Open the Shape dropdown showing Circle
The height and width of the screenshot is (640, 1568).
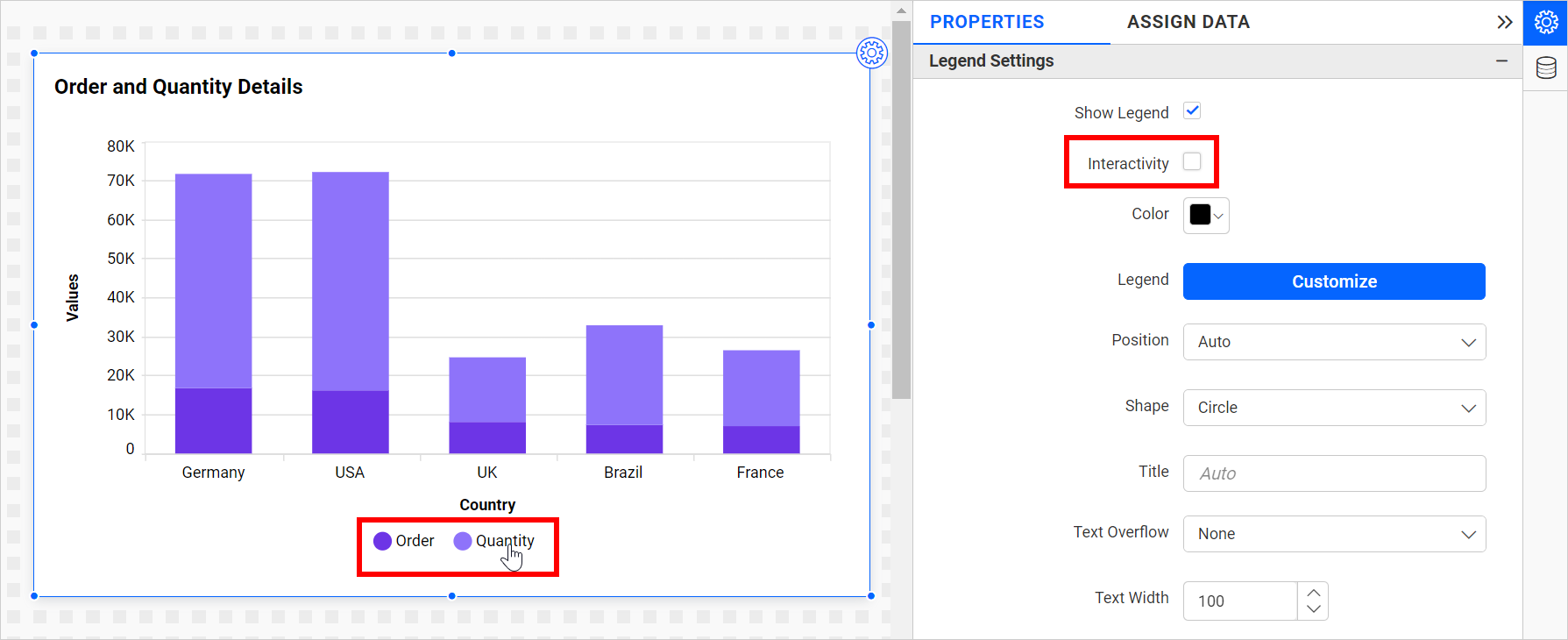pos(1333,408)
